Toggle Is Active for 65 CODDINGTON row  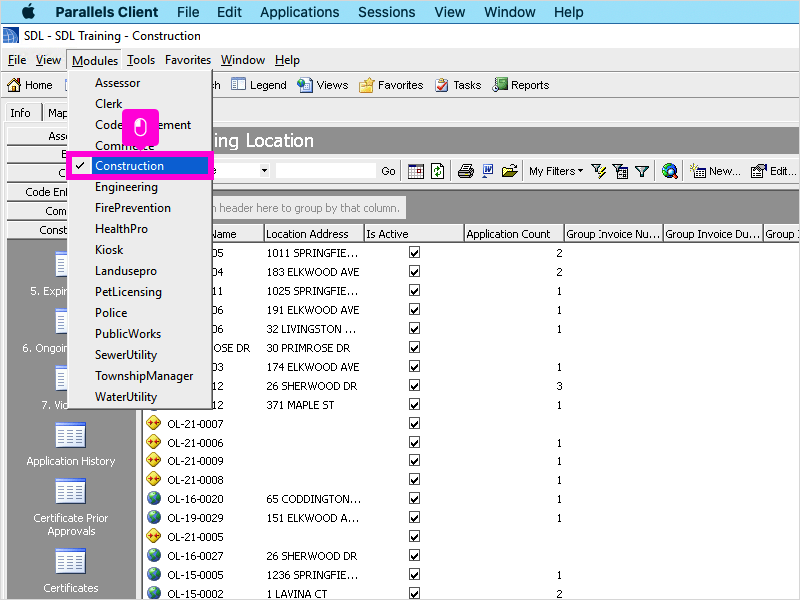click(414, 498)
